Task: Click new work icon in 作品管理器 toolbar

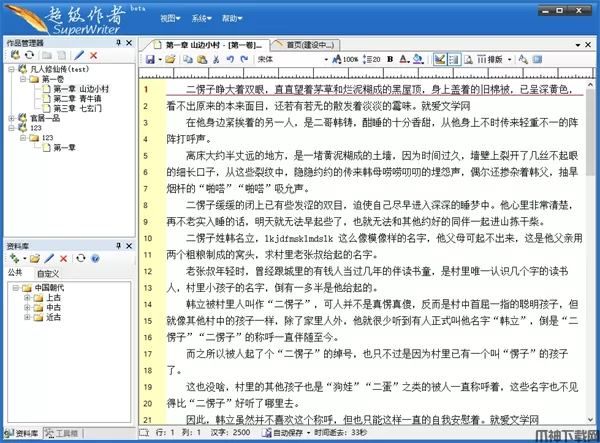Action: 15,55
